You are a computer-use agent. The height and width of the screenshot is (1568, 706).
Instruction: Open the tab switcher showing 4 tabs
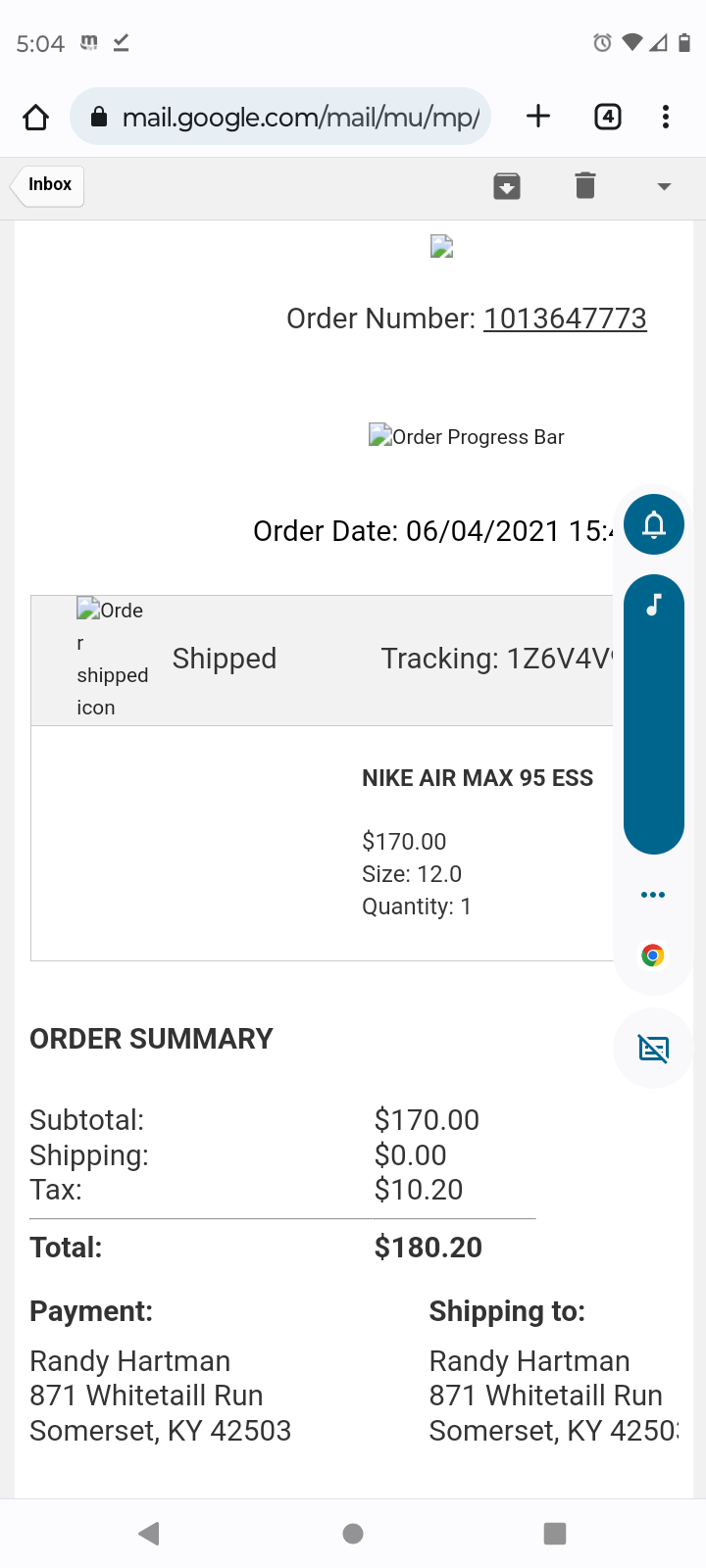tap(608, 117)
